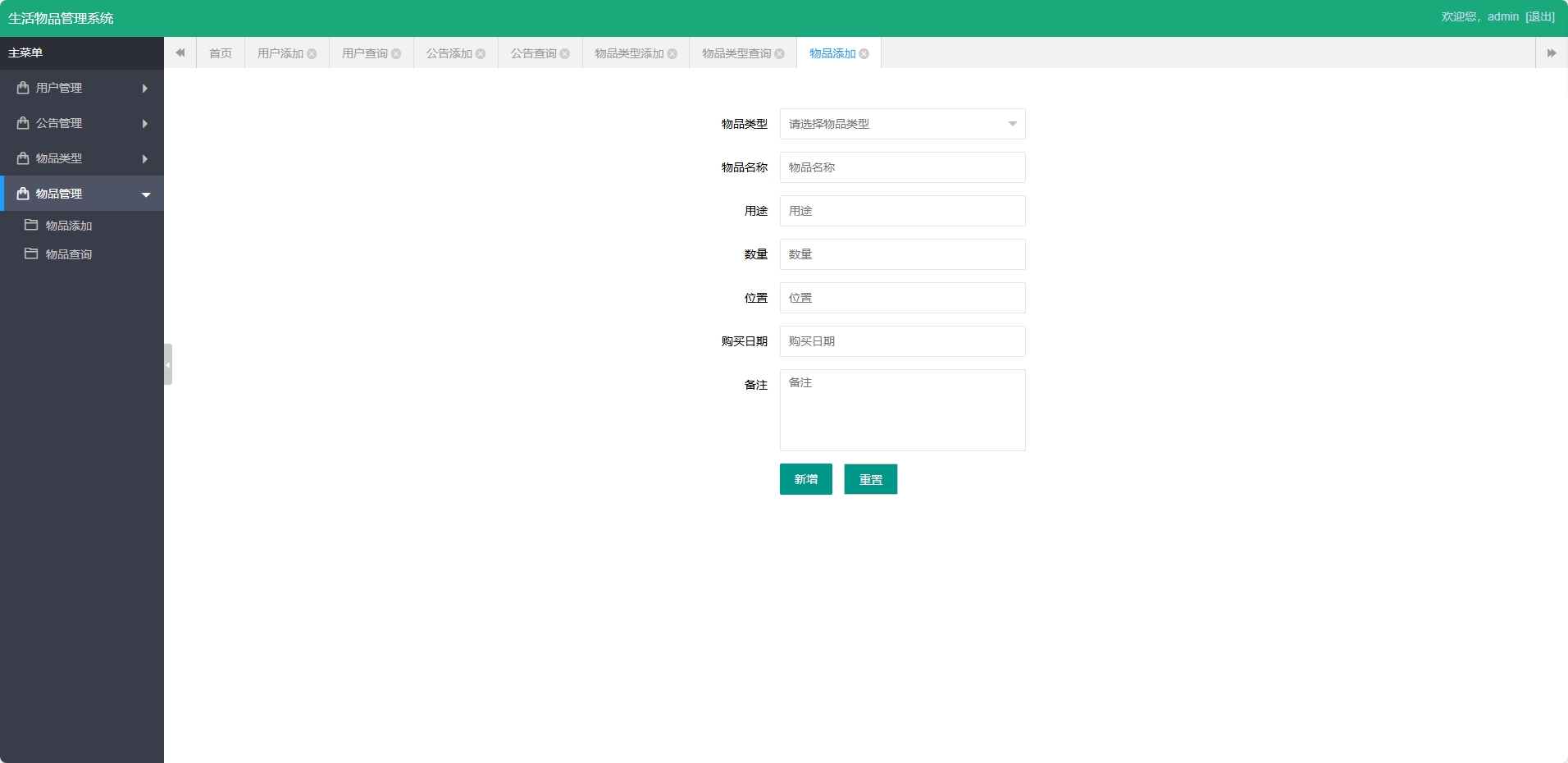Viewport: 1568px width, 763px height.
Task: Open the 请选择物品类型 dropdown
Action: [901, 124]
